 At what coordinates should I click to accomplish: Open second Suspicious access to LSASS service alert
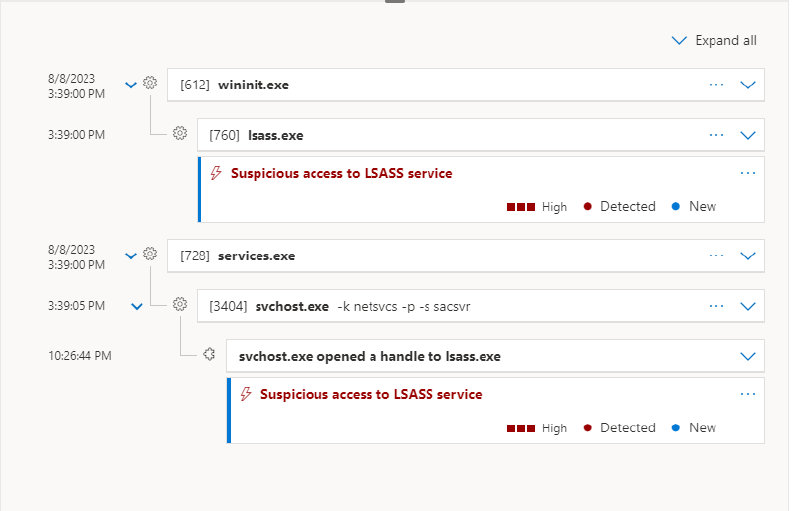370,394
